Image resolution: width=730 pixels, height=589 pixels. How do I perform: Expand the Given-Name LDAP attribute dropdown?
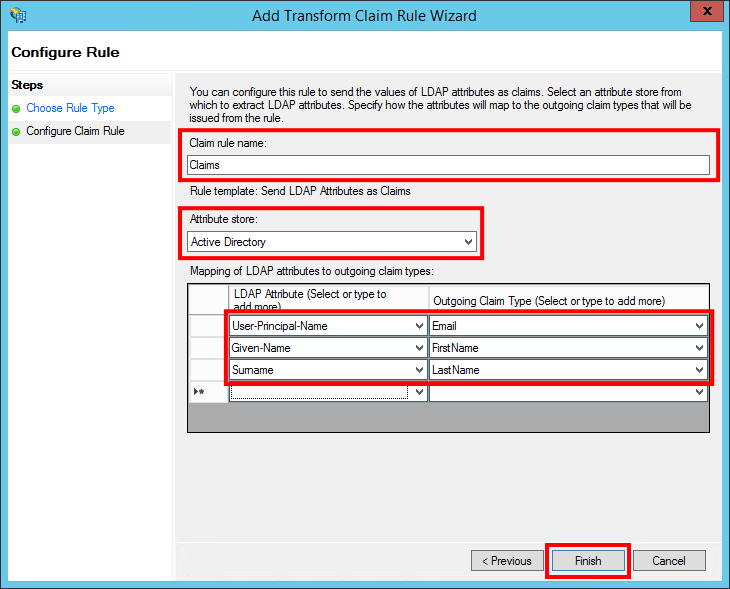[x=419, y=348]
